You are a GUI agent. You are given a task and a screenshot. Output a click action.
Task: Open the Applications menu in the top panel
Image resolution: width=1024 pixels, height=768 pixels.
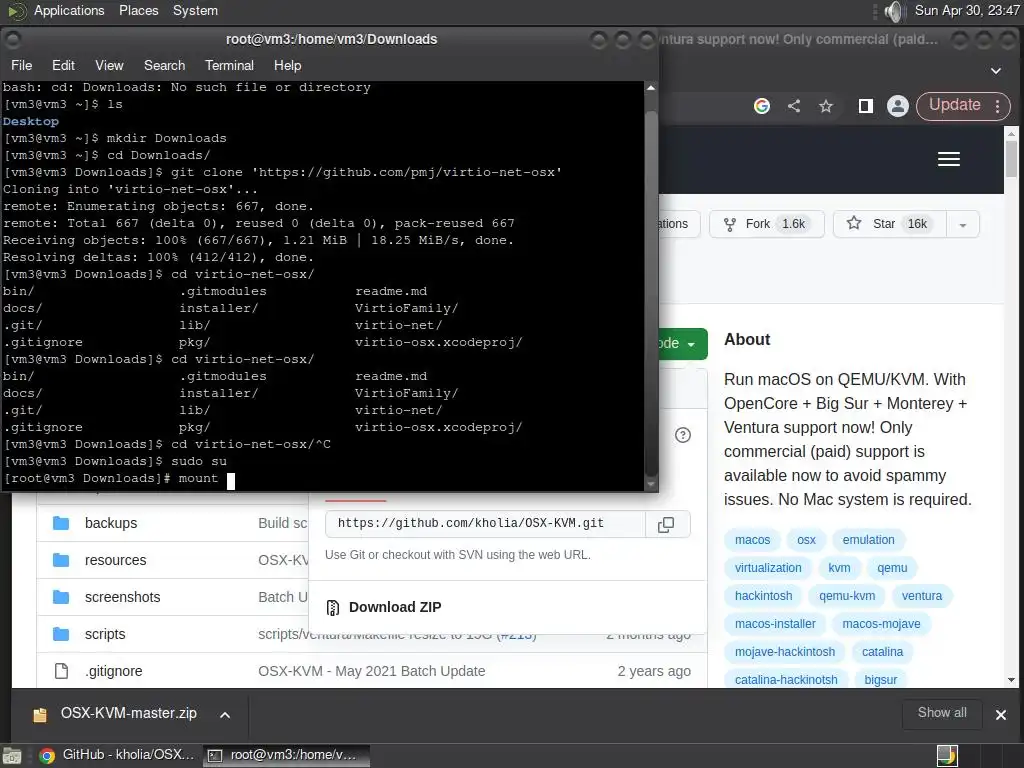coord(69,10)
